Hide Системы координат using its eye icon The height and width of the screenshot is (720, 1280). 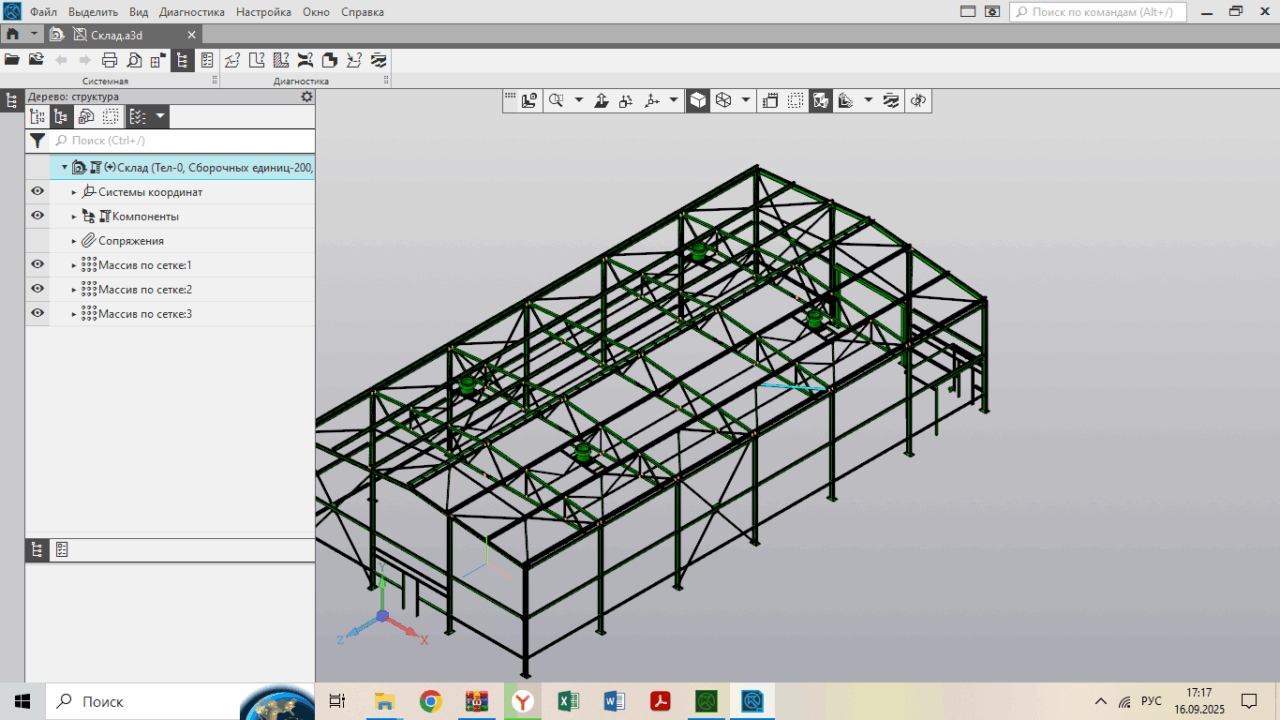click(x=37, y=191)
